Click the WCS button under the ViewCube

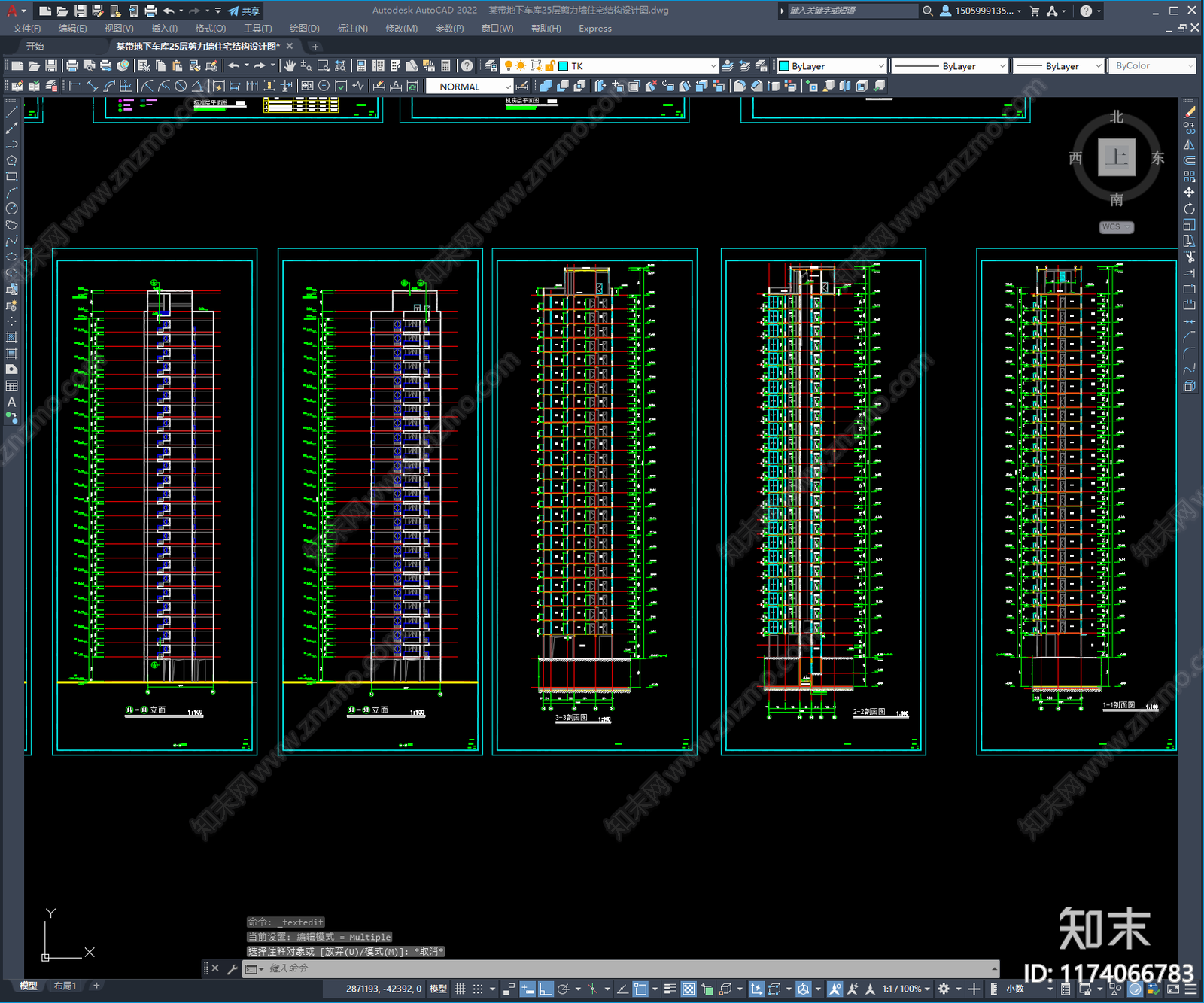pos(1116,227)
